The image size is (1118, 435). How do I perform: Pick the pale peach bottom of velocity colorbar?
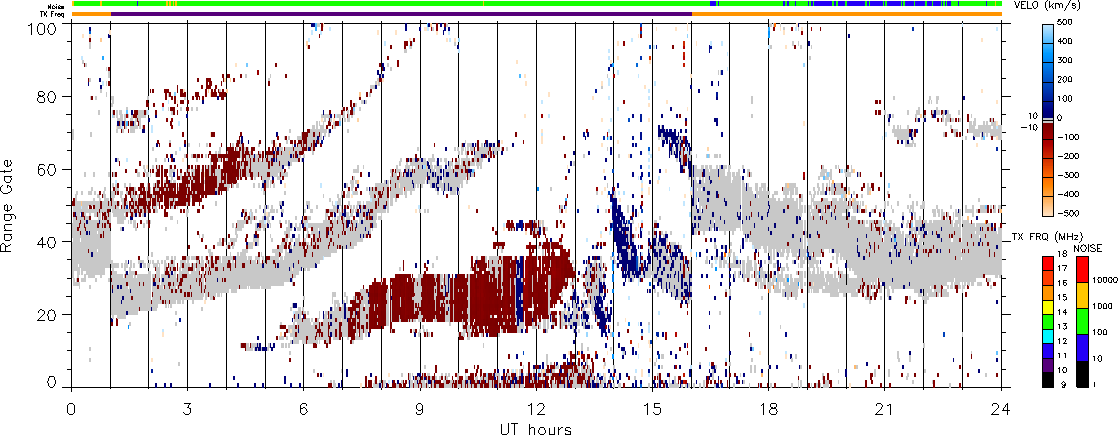[x=1050, y=208]
